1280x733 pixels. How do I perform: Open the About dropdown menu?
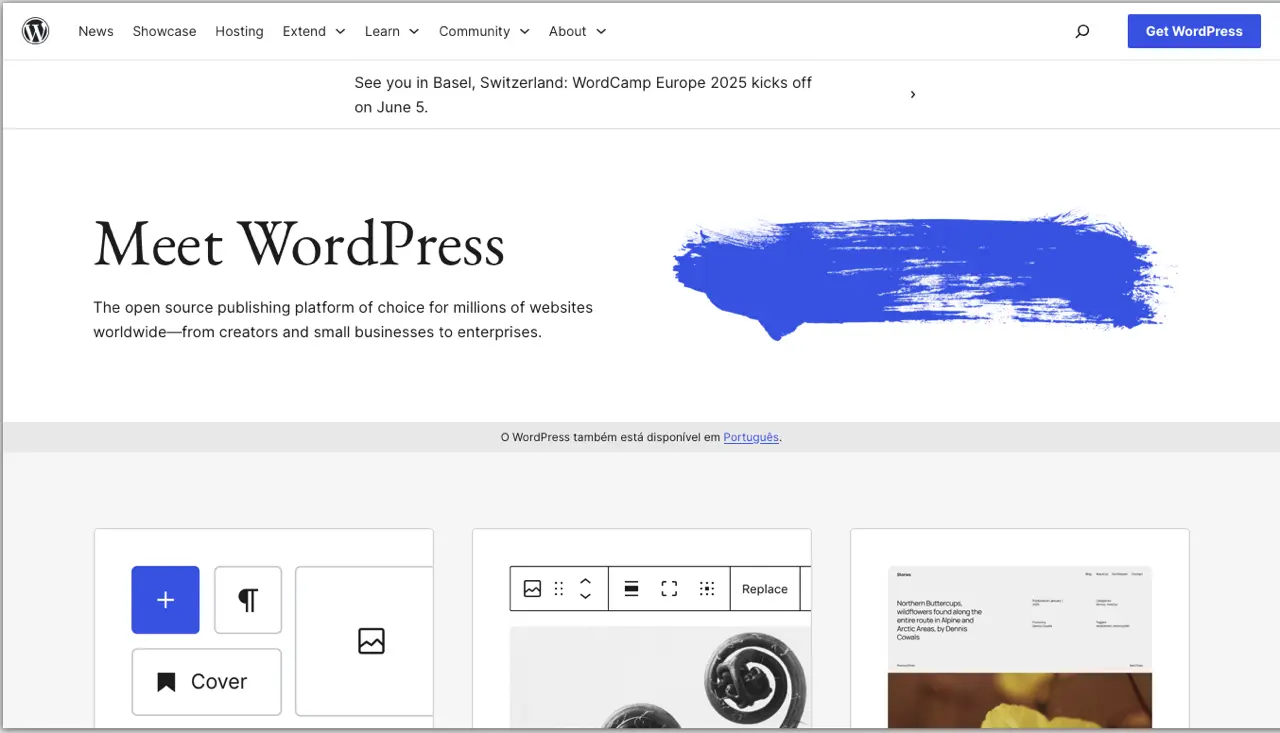click(577, 31)
